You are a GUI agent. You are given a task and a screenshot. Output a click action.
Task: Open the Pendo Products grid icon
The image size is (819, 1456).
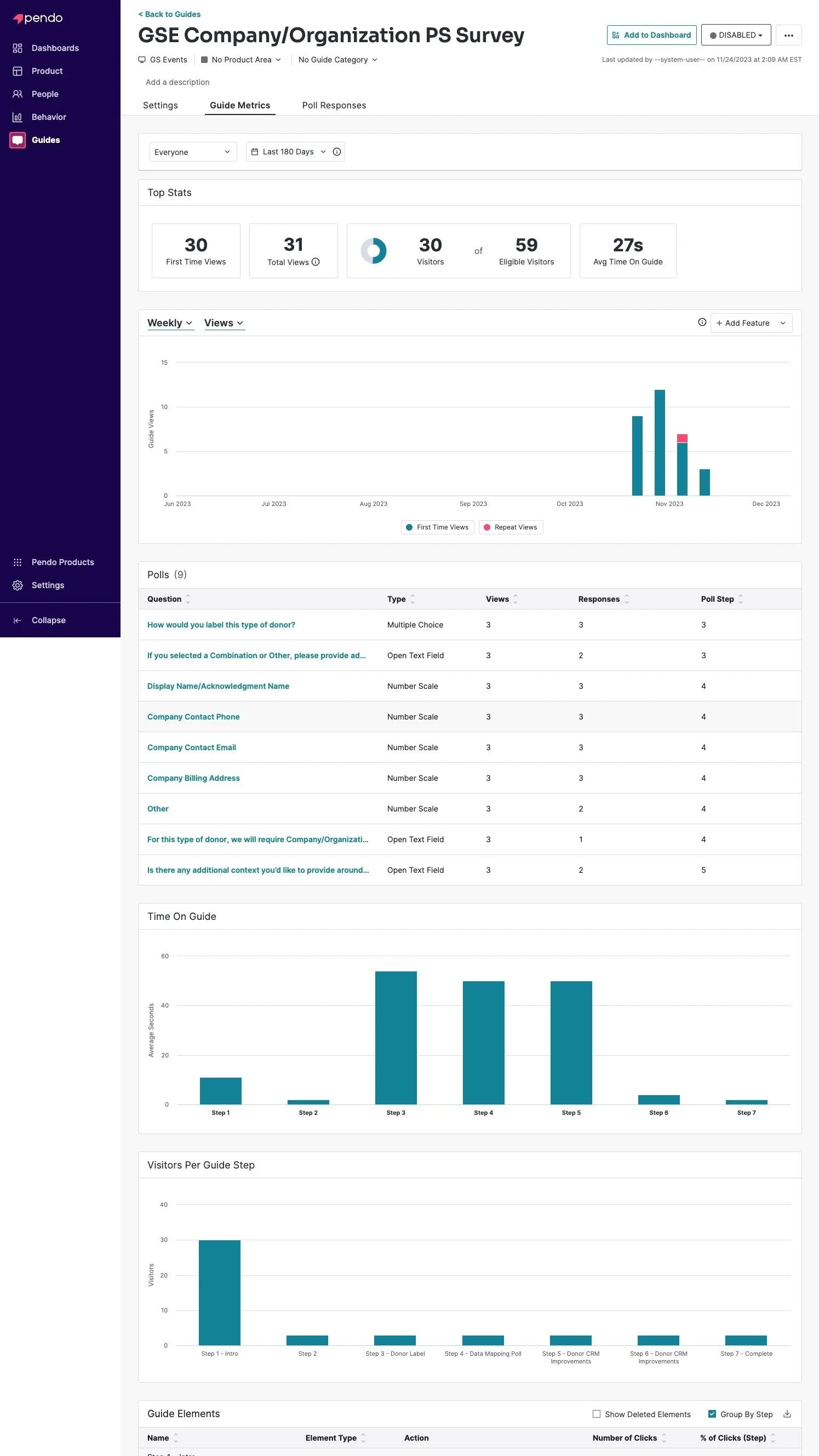[x=18, y=562]
